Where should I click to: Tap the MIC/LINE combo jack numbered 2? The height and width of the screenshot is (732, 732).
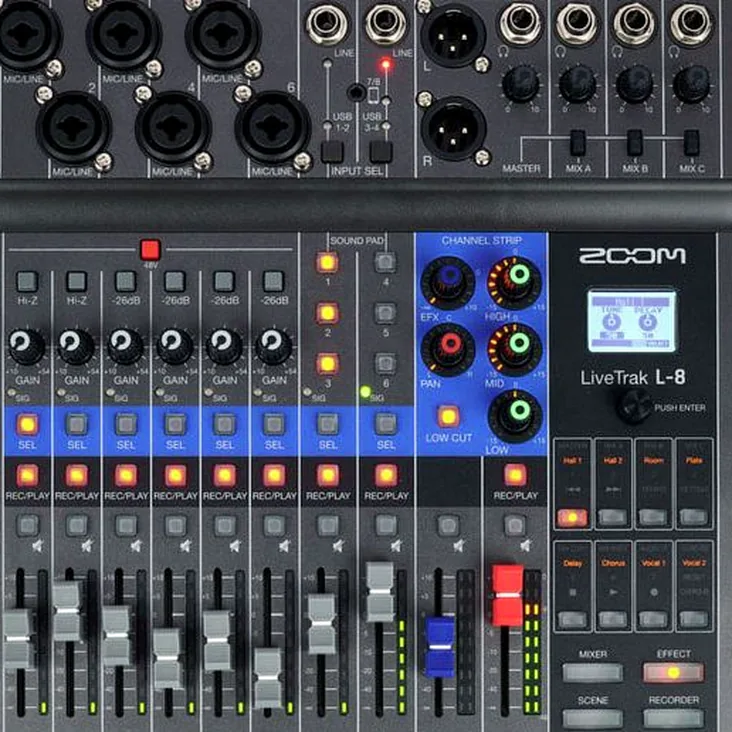(74, 127)
